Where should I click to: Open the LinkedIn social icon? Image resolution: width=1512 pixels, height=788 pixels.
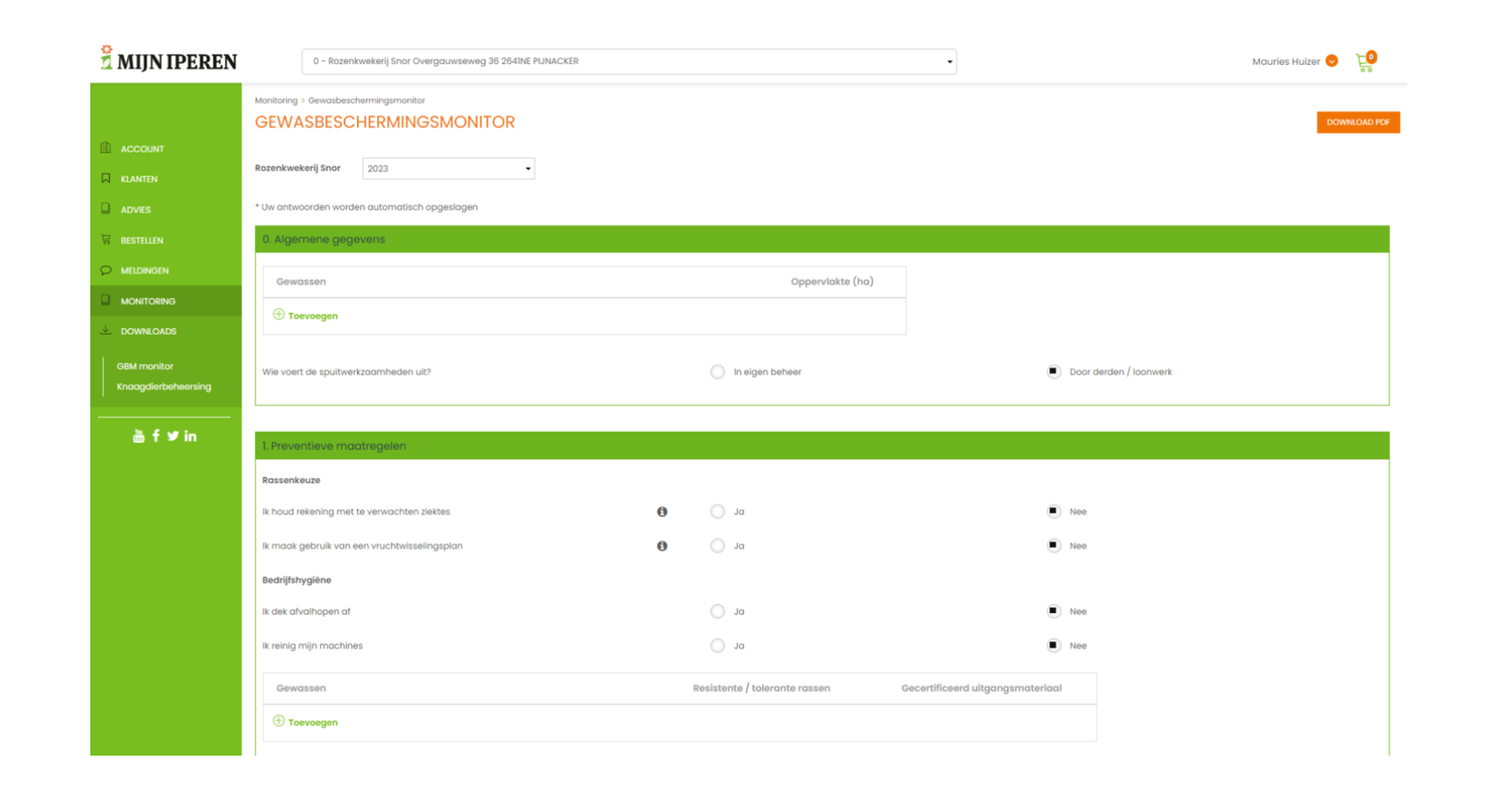[x=190, y=436]
